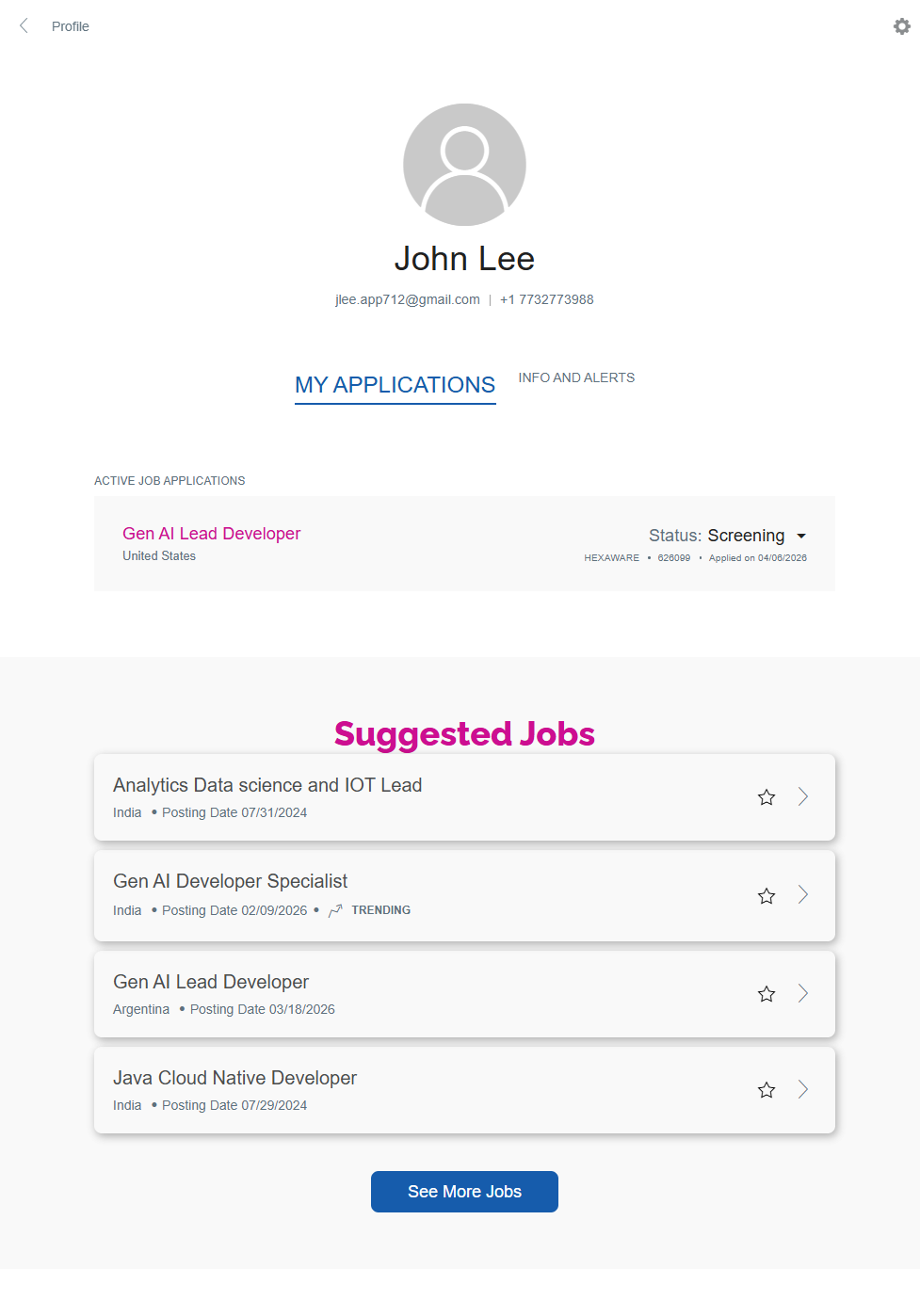
Task: Switch to the My Applications tab
Action: coord(395,385)
